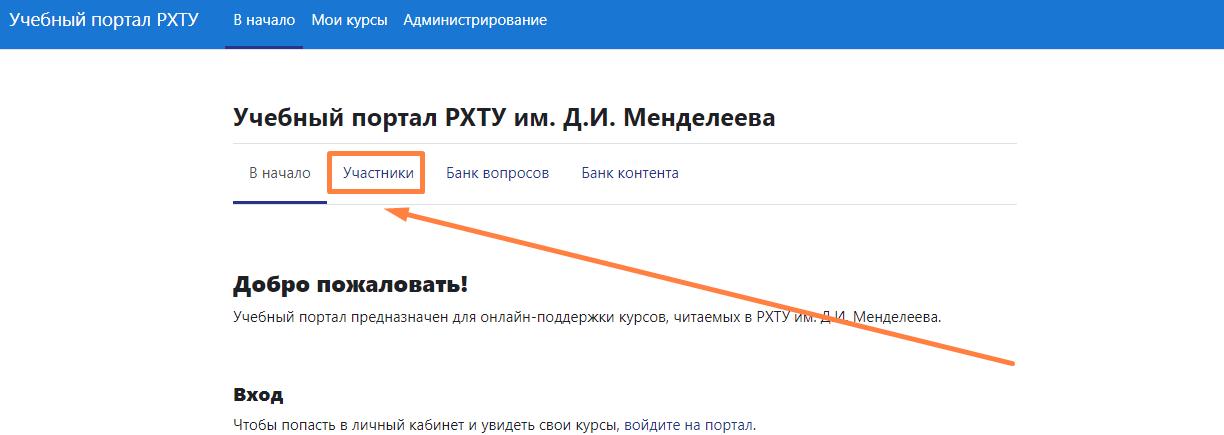Image resolution: width=1224 pixels, height=435 pixels.
Task: Select the В начало tab below the title
Action: [280, 173]
